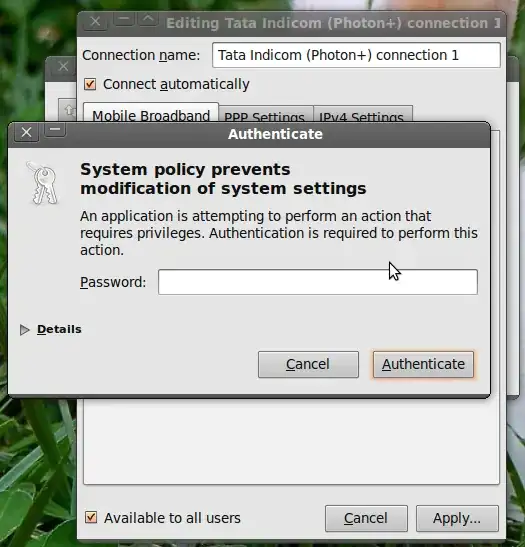
Task: Click the Password label
Action: pyautogui.click(x=113, y=282)
